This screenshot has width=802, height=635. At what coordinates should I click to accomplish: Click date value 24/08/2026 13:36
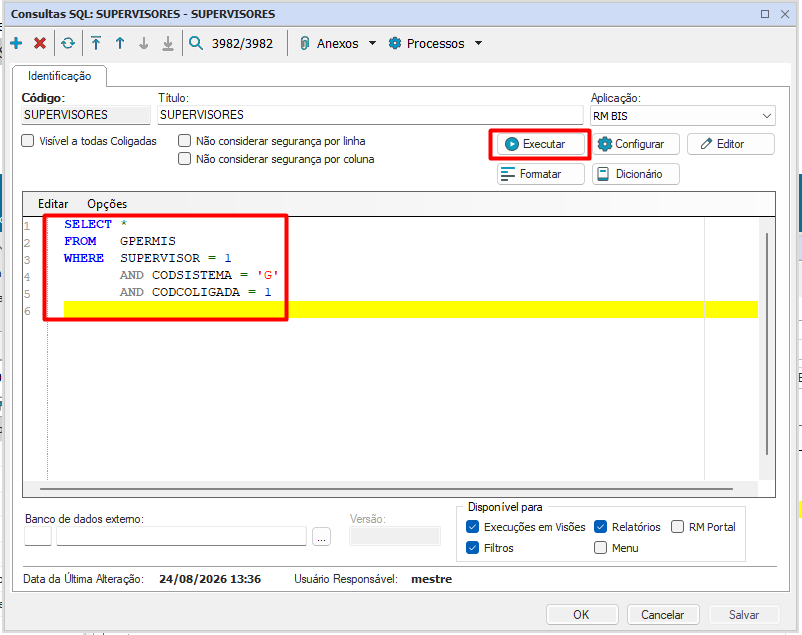[210, 579]
